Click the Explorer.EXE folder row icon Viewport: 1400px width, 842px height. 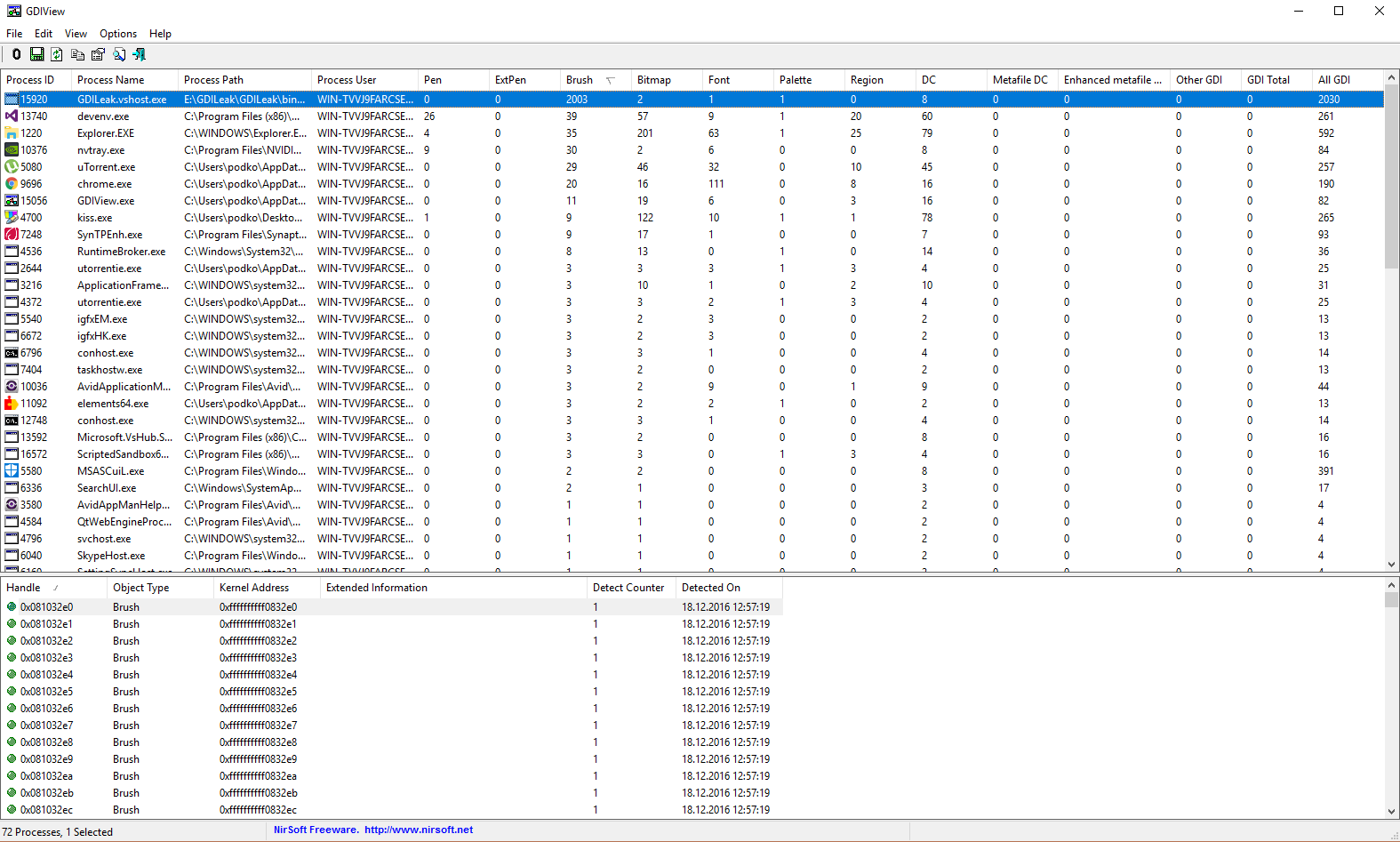pyautogui.click(x=12, y=133)
